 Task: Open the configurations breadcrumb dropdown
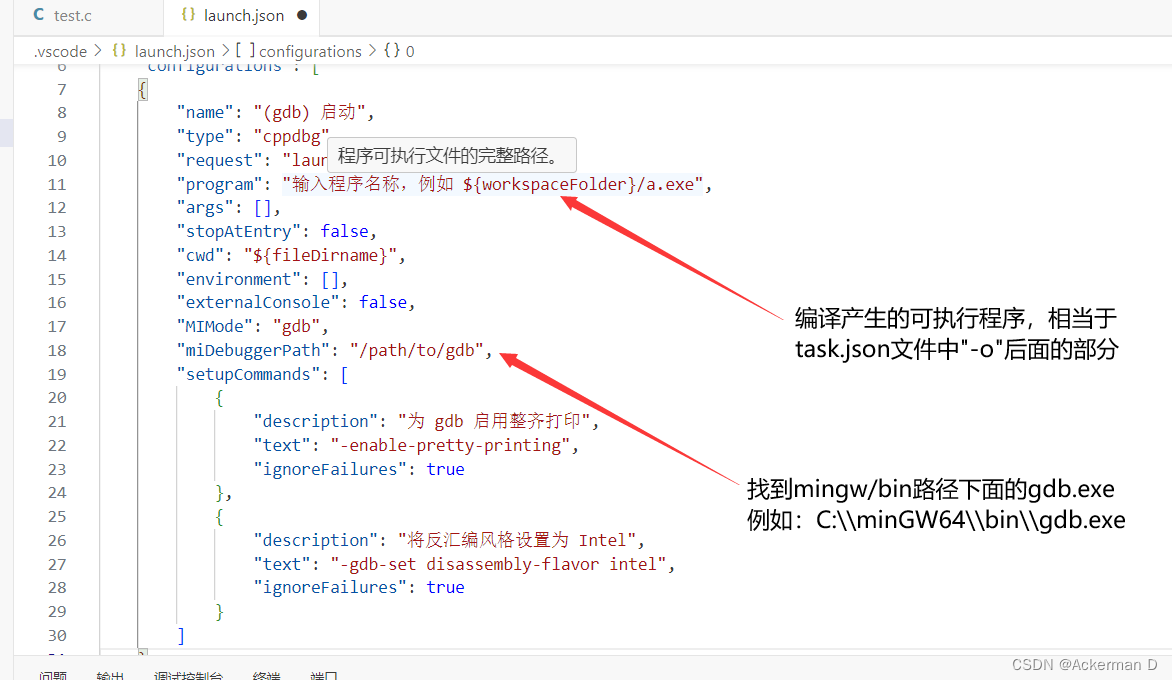point(310,51)
